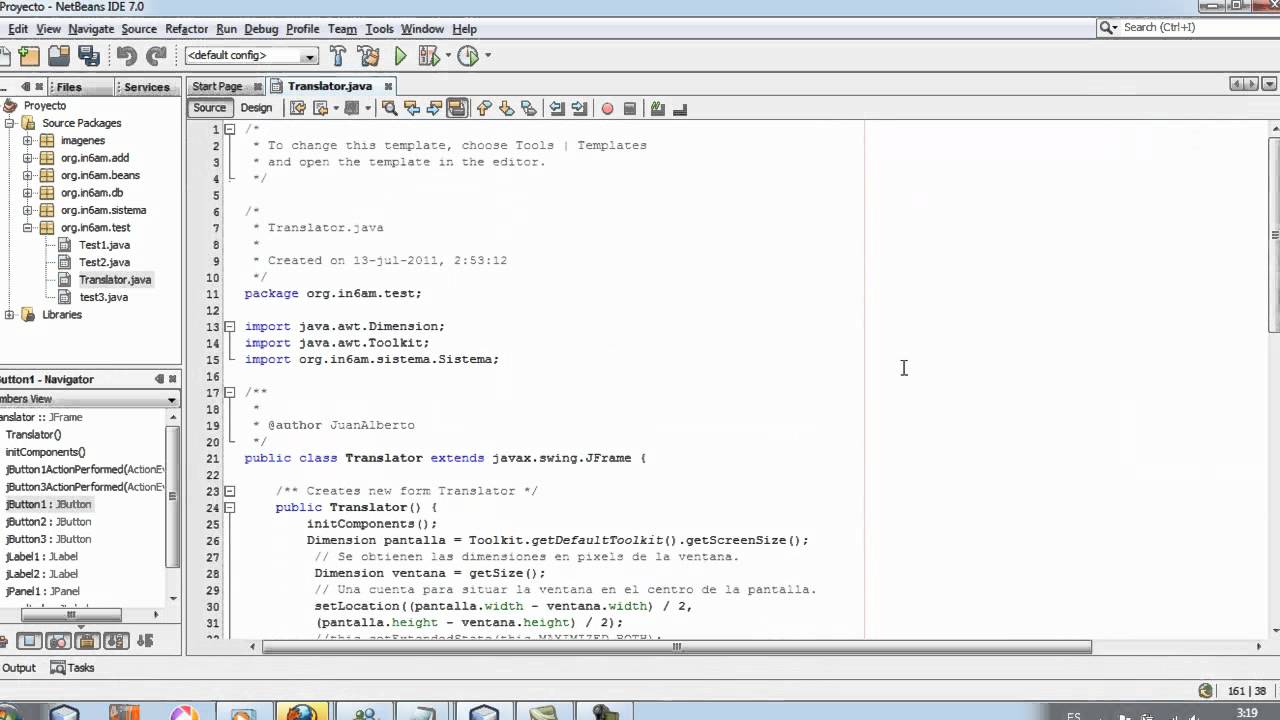Image resolution: width=1280 pixels, height=720 pixels.
Task: Toggle first filter button in Navigator
Action: tap(29, 641)
